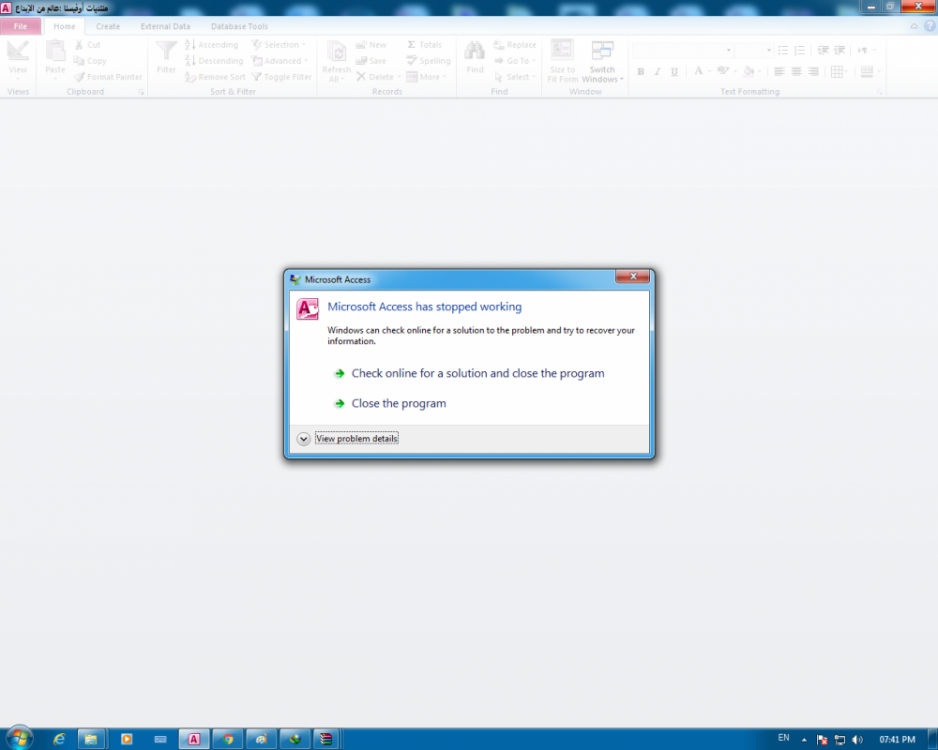Image resolution: width=938 pixels, height=750 pixels.
Task: Click the bulleted list icon
Action: pyautogui.click(x=783, y=50)
